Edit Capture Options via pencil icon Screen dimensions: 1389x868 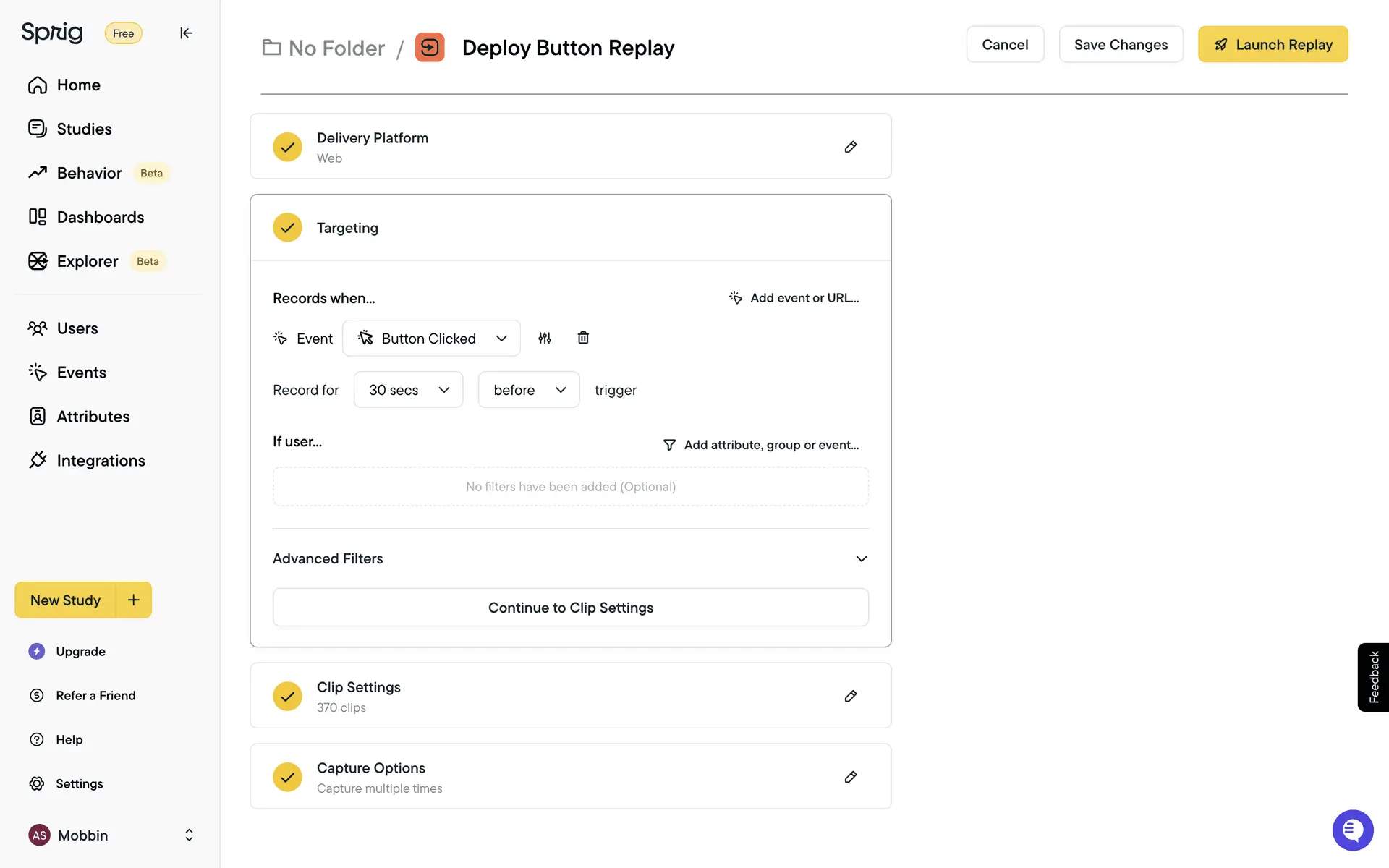point(851,777)
